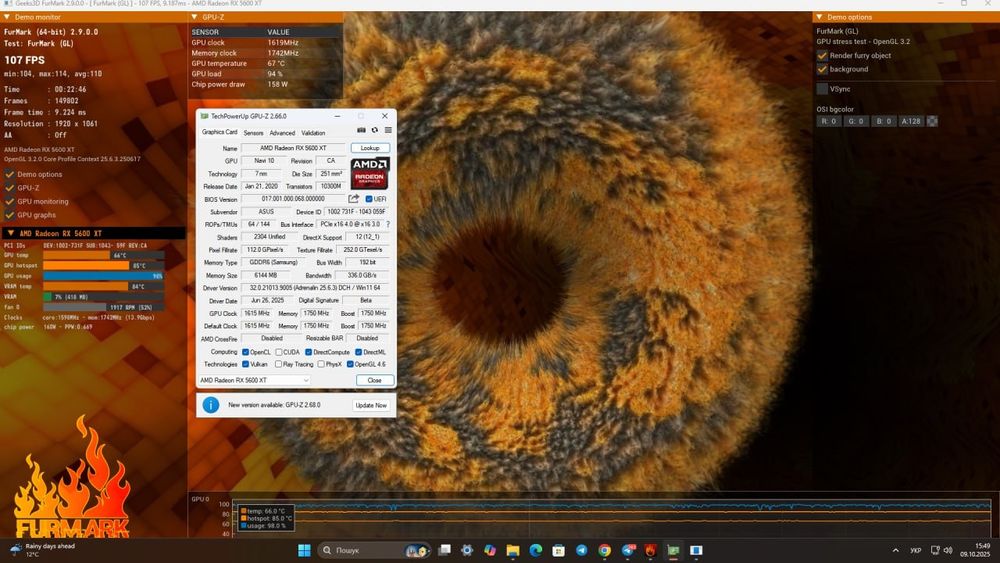Click the AMD Radeon Graphics logo
The height and width of the screenshot is (563, 1000).
coord(369,173)
